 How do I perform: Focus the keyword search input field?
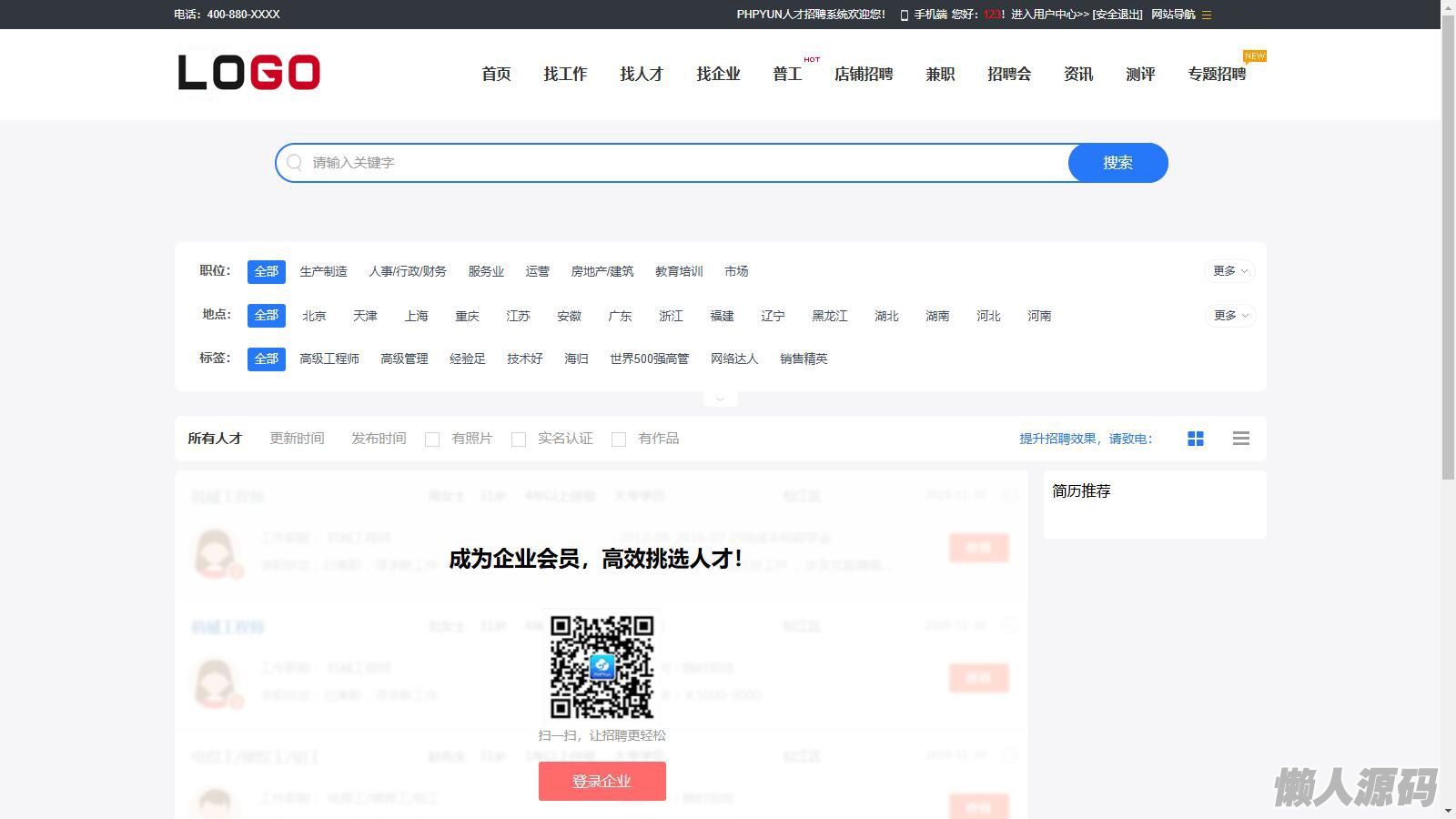click(682, 163)
